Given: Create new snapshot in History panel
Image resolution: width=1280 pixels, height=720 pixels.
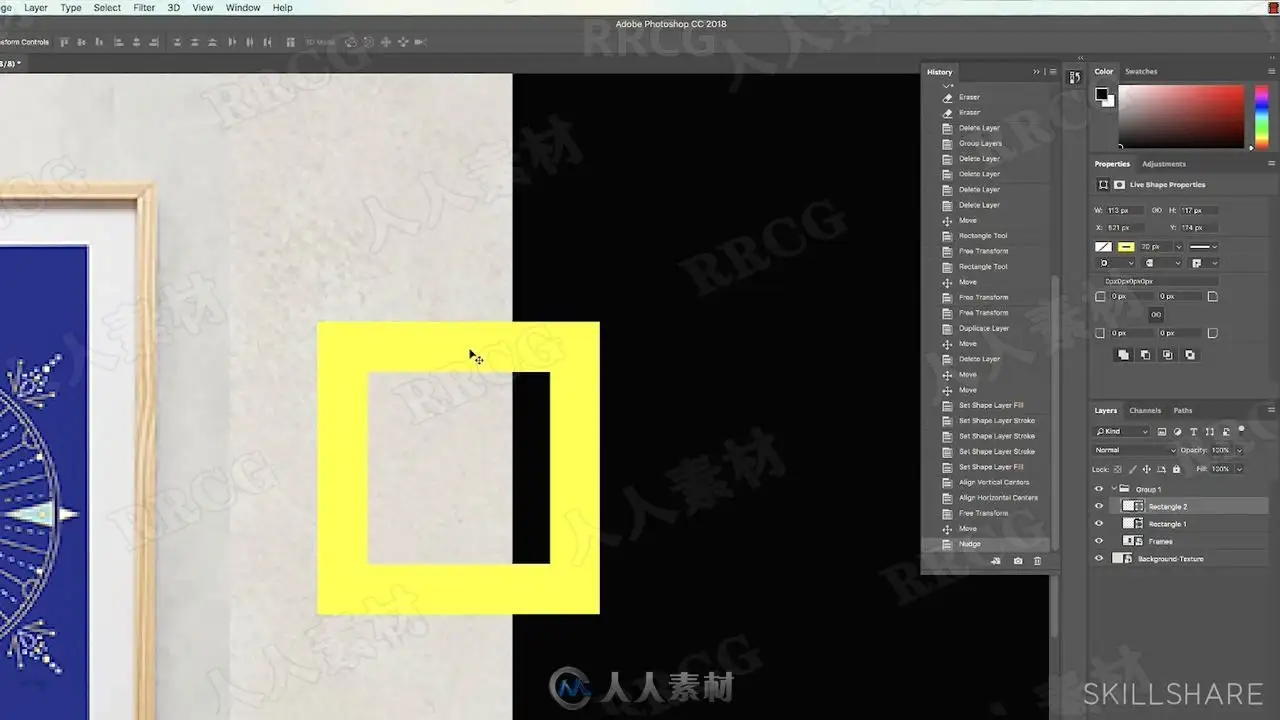Looking at the screenshot, I should pyautogui.click(x=1018, y=561).
